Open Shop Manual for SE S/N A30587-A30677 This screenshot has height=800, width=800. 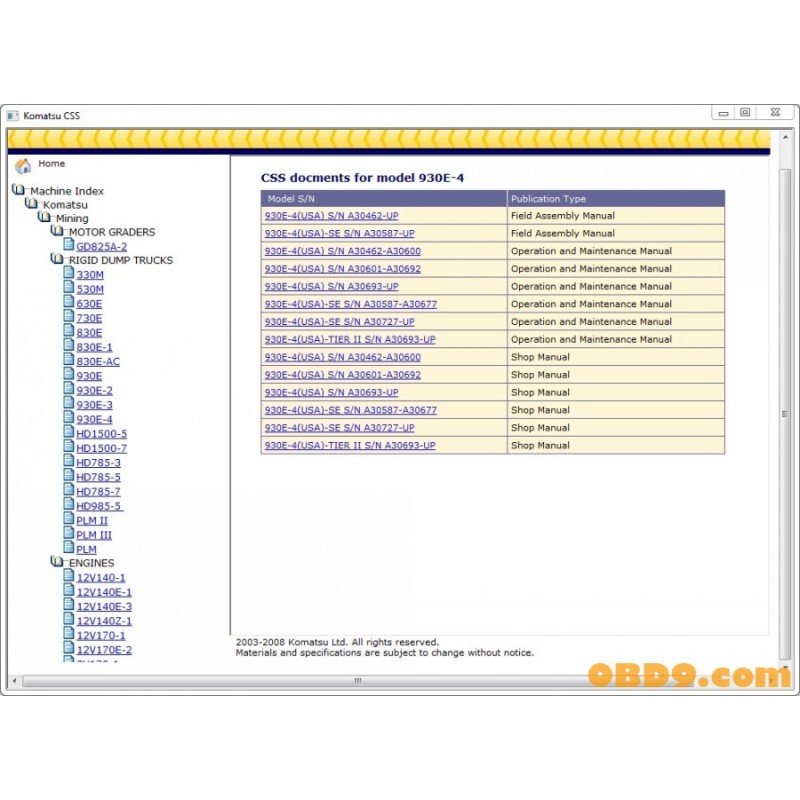click(351, 410)
